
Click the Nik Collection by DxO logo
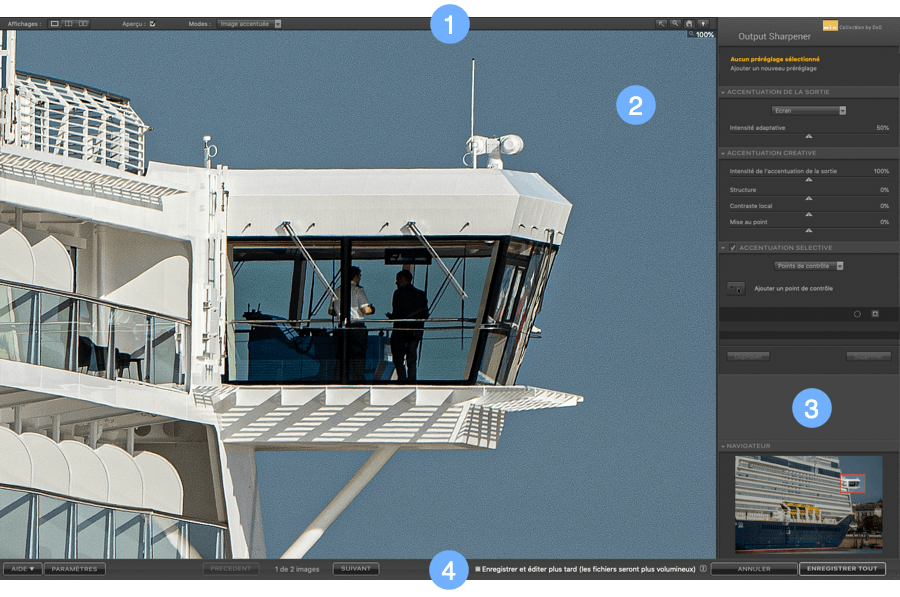point(852,26)
